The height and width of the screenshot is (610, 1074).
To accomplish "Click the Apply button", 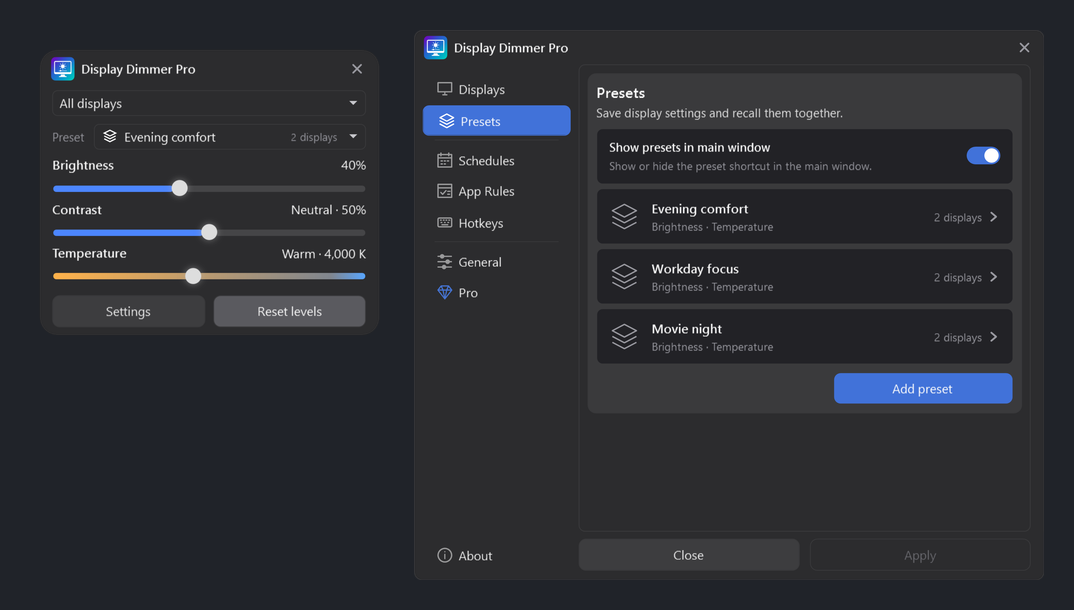I will (x=920, y=555).
